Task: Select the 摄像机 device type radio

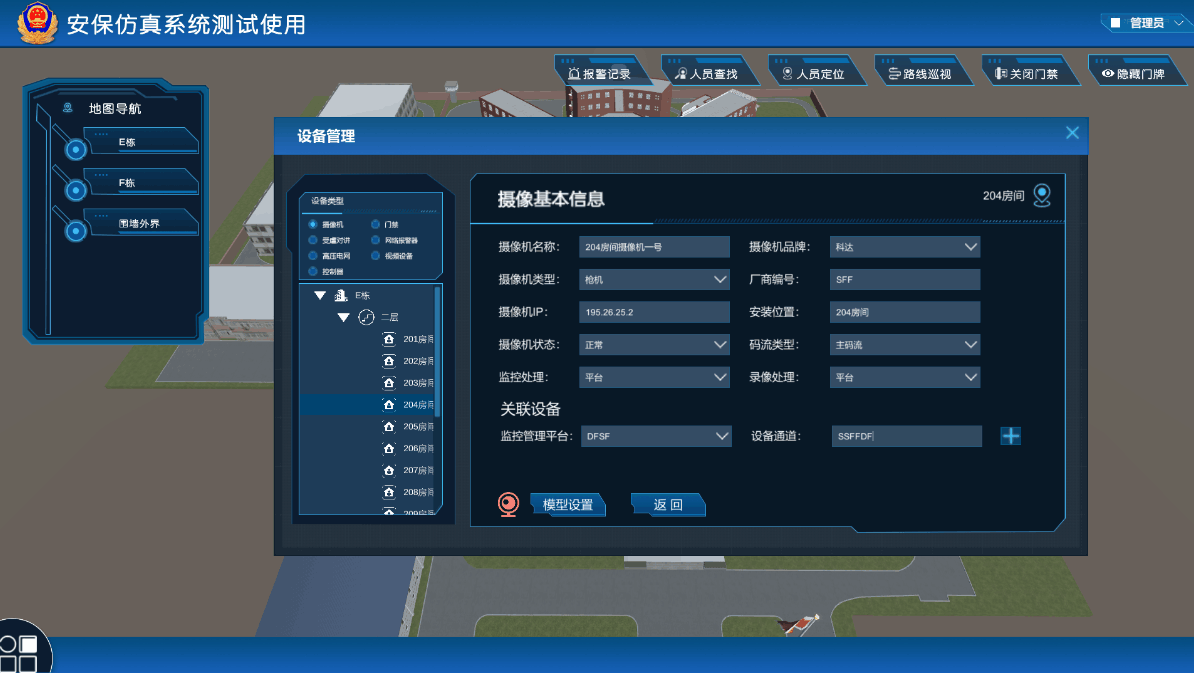Action: click(x=313, y=225)
